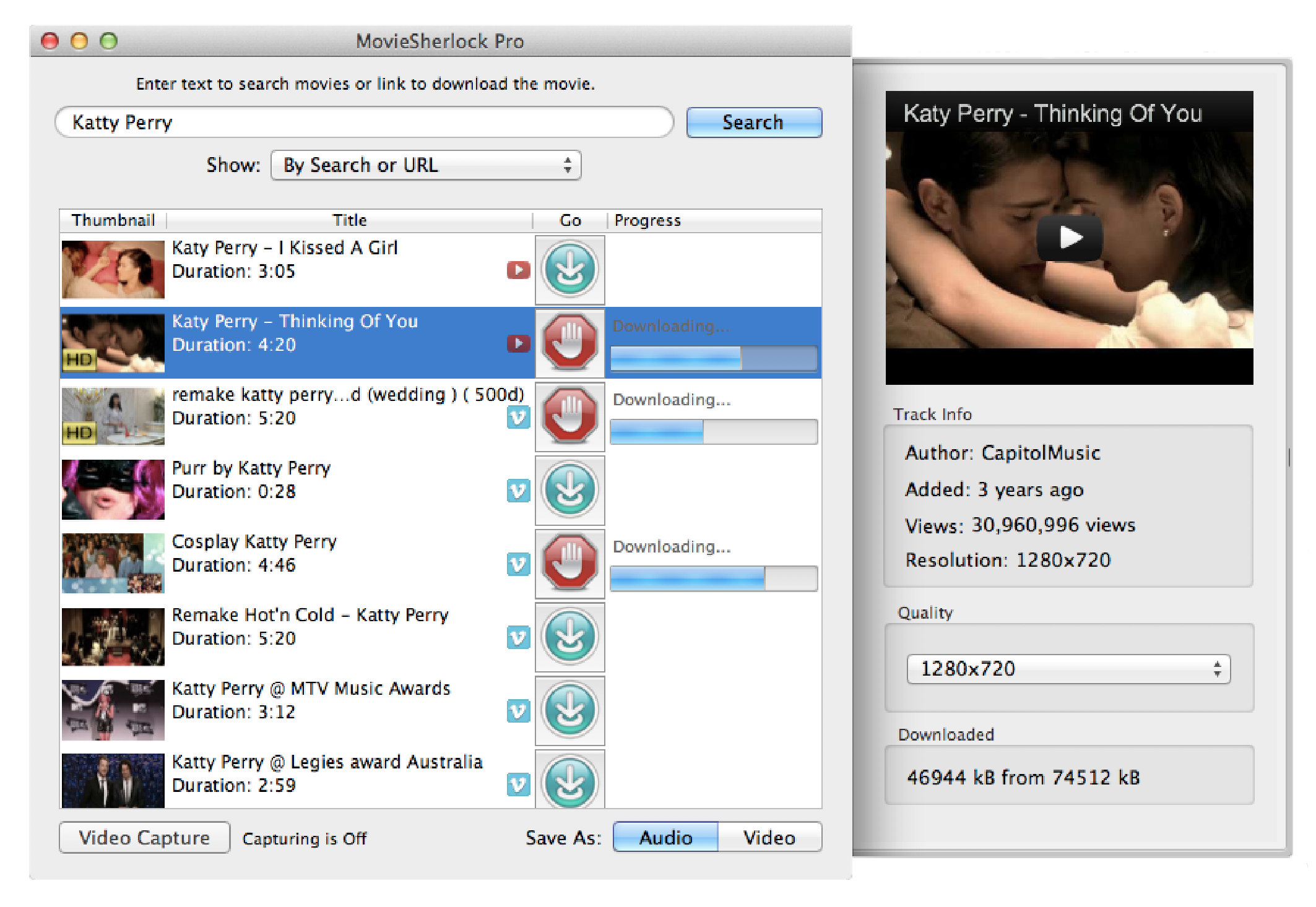Select row 'Katy Perry – Thinking Of You'
The width and height of the screenshot is (1316, 907).
[441, 343]
